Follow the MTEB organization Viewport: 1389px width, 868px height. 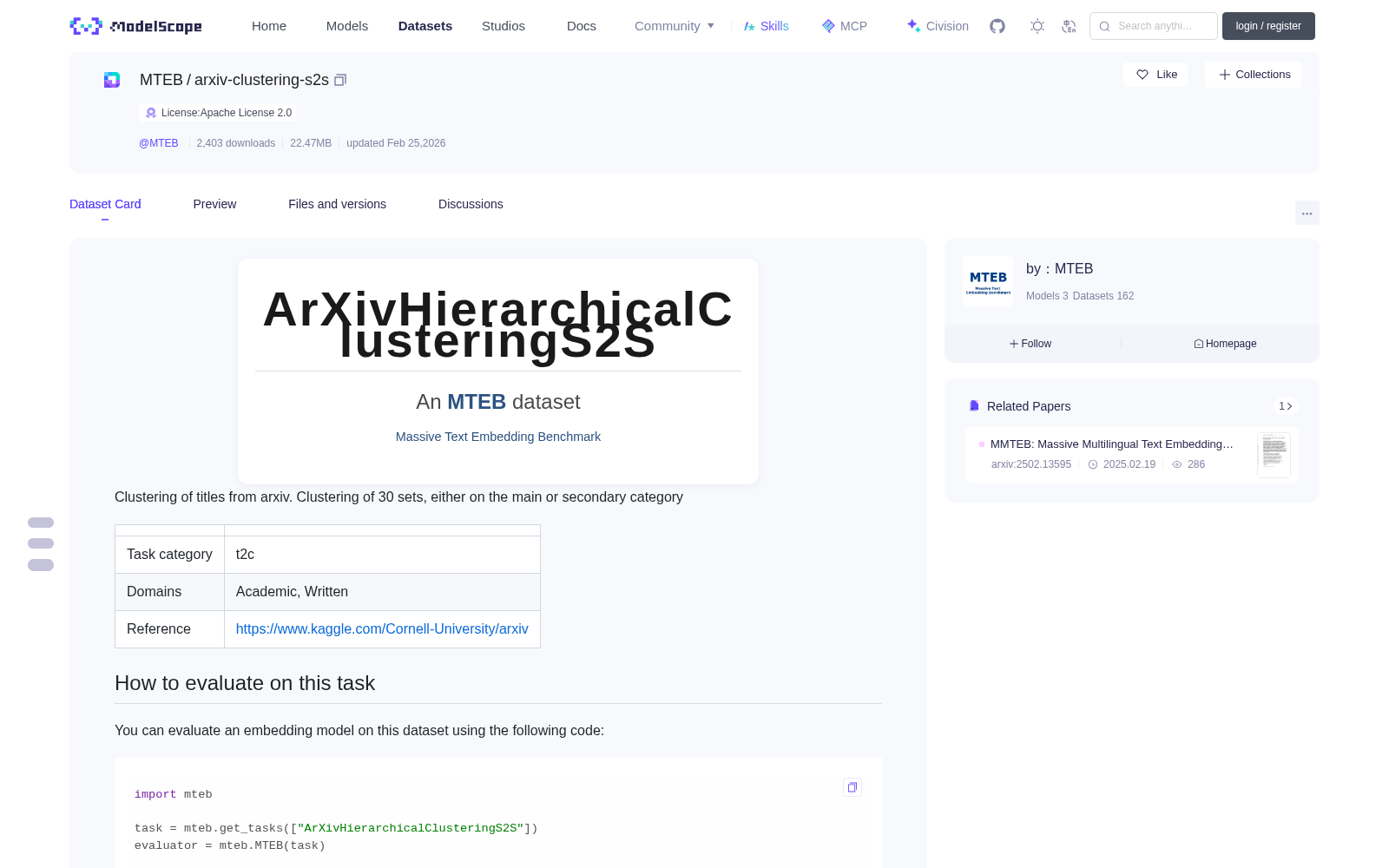[1030, 344]
